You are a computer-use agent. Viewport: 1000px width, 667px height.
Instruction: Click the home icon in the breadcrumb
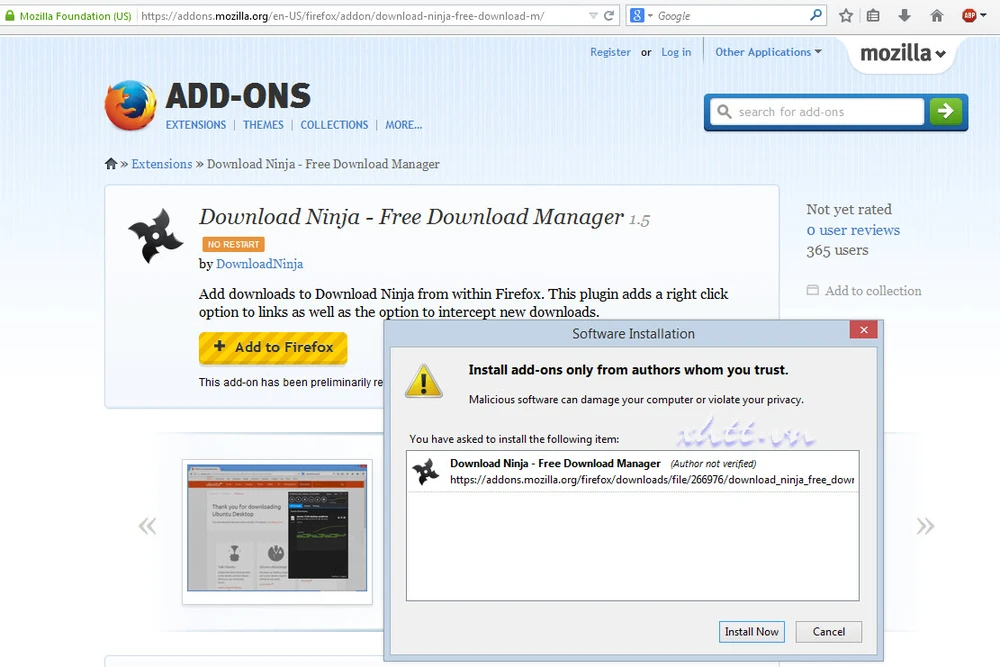[111, 164]
